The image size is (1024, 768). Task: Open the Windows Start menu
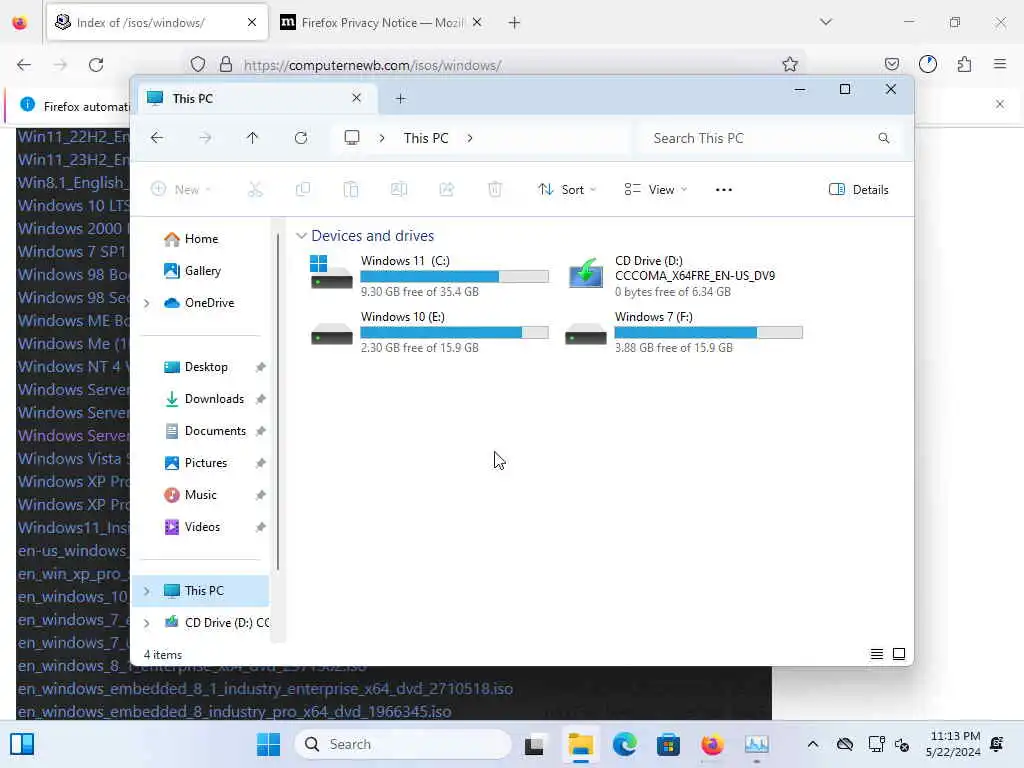[268, 744]
